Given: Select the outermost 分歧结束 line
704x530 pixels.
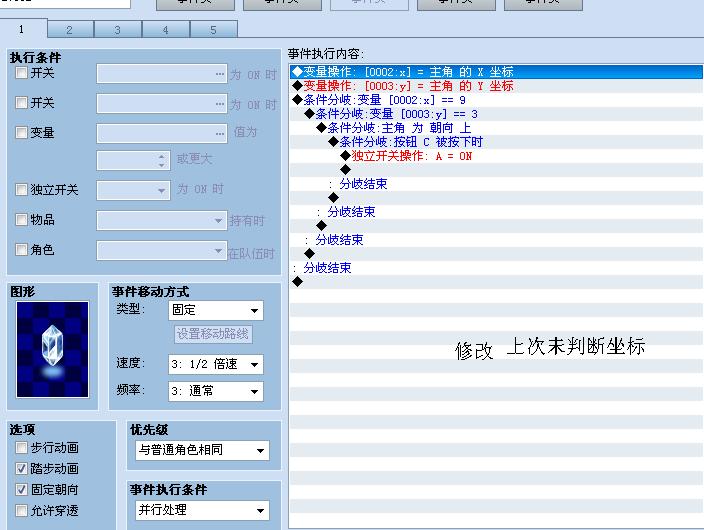Looking at the screenshot, I should 496,268.
